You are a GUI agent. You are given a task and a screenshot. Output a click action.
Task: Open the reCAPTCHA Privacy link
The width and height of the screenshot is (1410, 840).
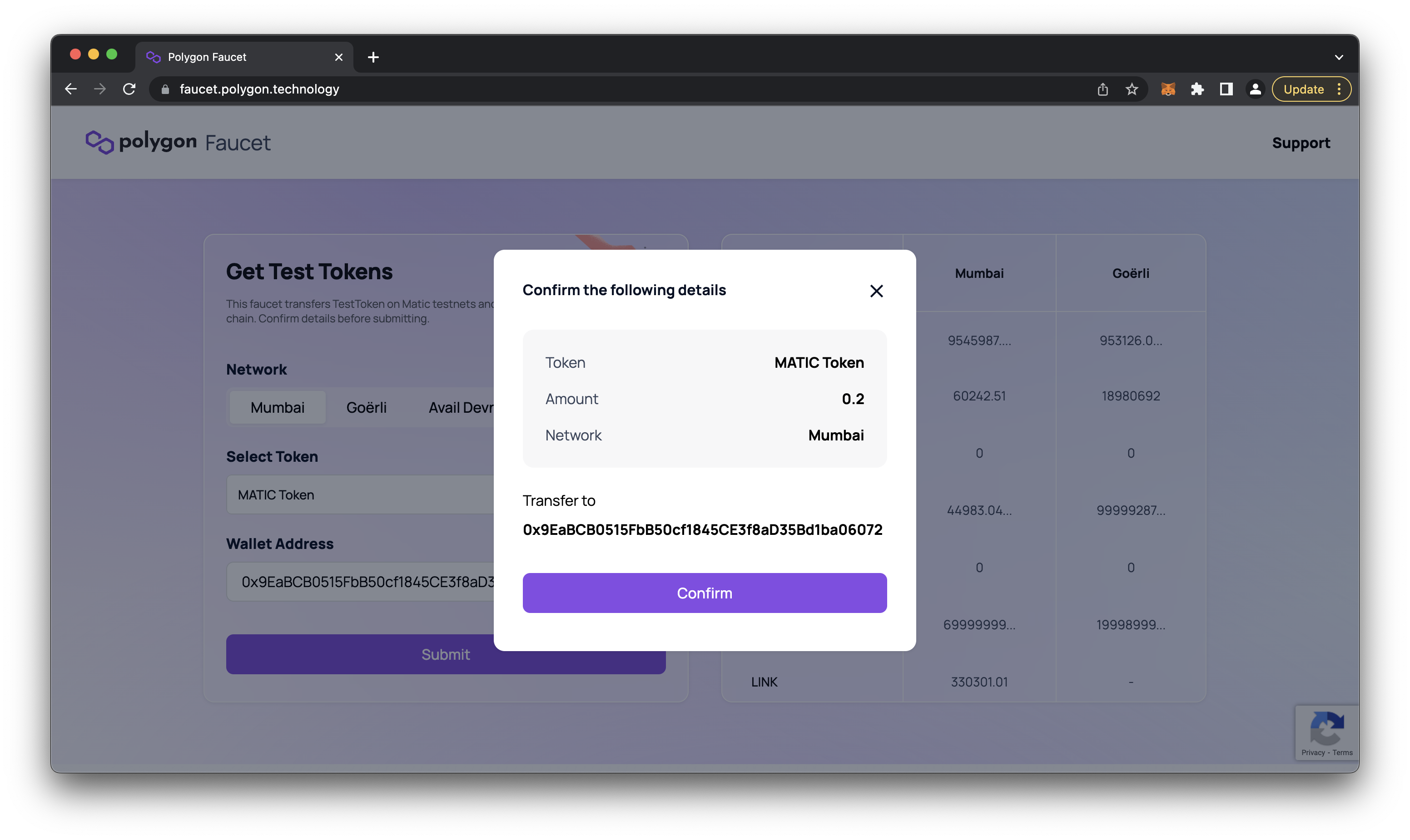(1313, 752)
